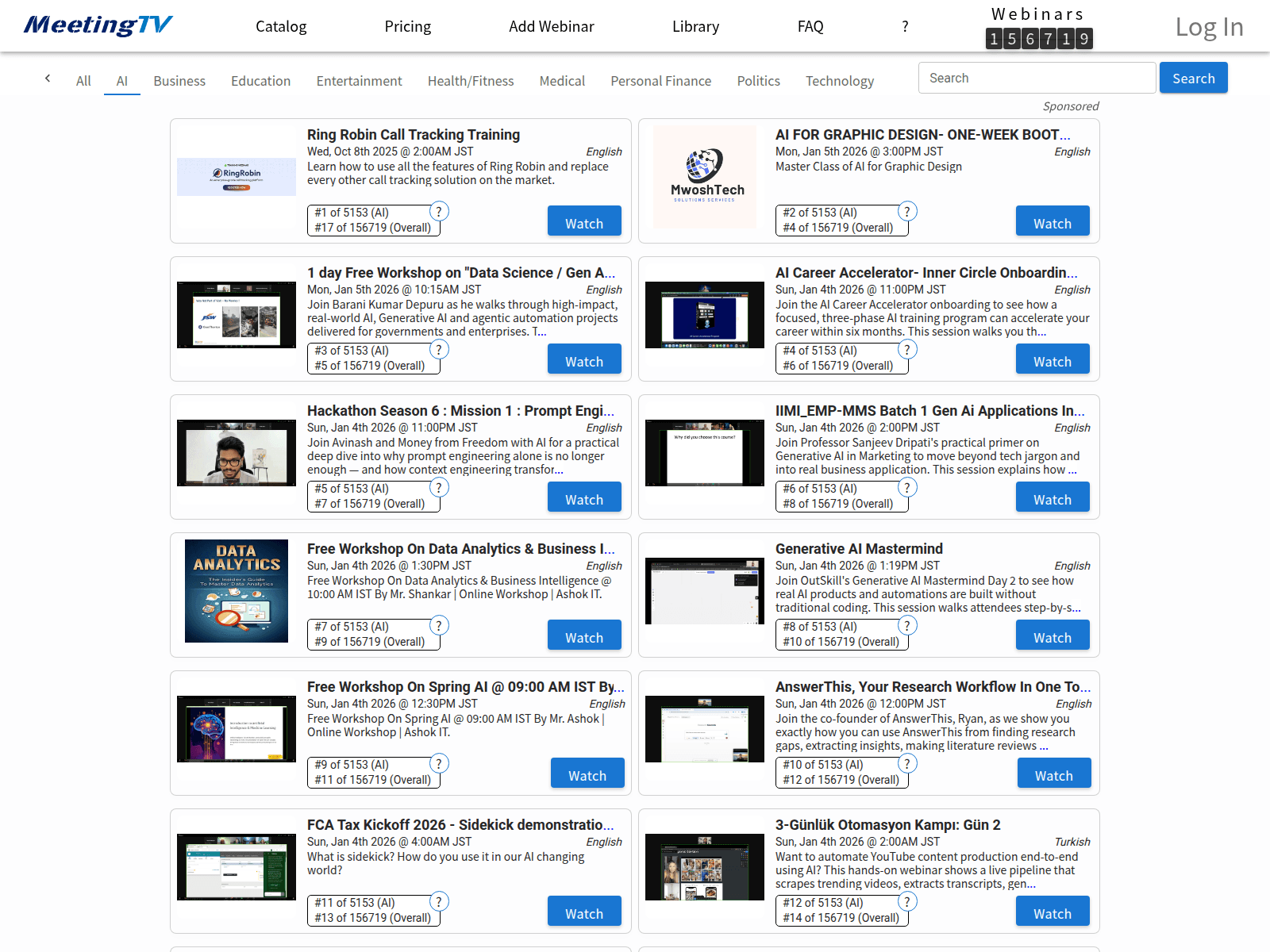
Task: Watch the Hackathon Season 6 webinar
Action: (584, 497)
